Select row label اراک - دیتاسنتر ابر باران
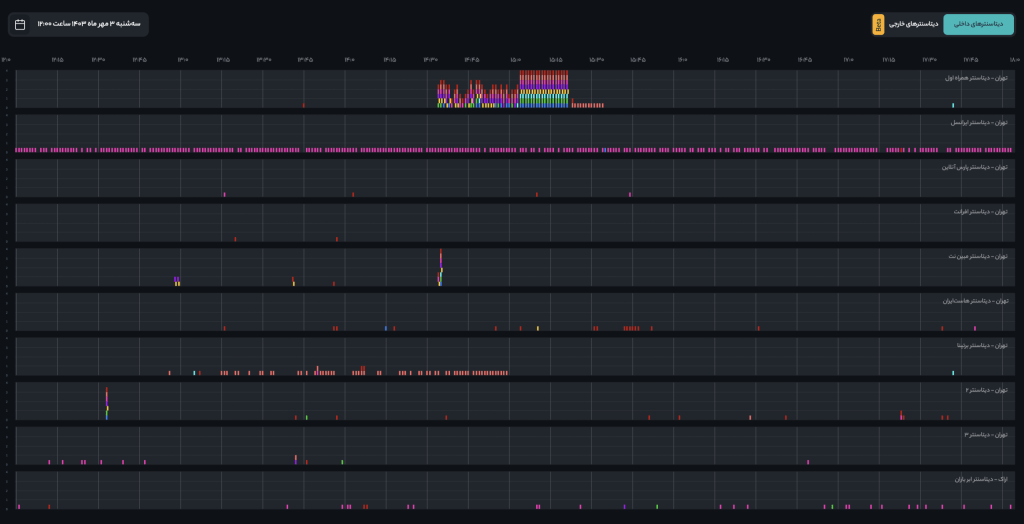 pos(981,479)
